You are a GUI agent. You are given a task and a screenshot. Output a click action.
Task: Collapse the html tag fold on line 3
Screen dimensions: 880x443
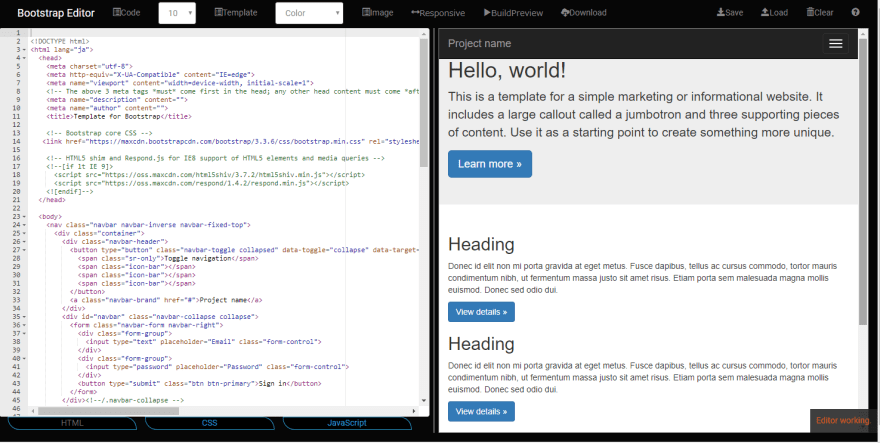coord(25,50)
